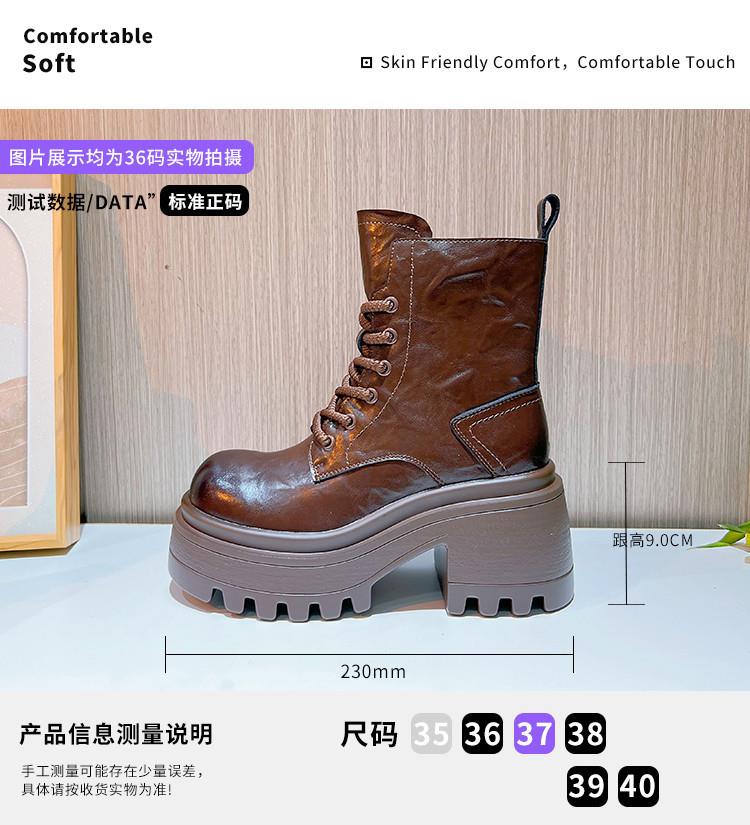This screenshot has width=750, height=825.
Task: Click the brown boot product image
Action: pyautogui.click(x=372, y=408)
